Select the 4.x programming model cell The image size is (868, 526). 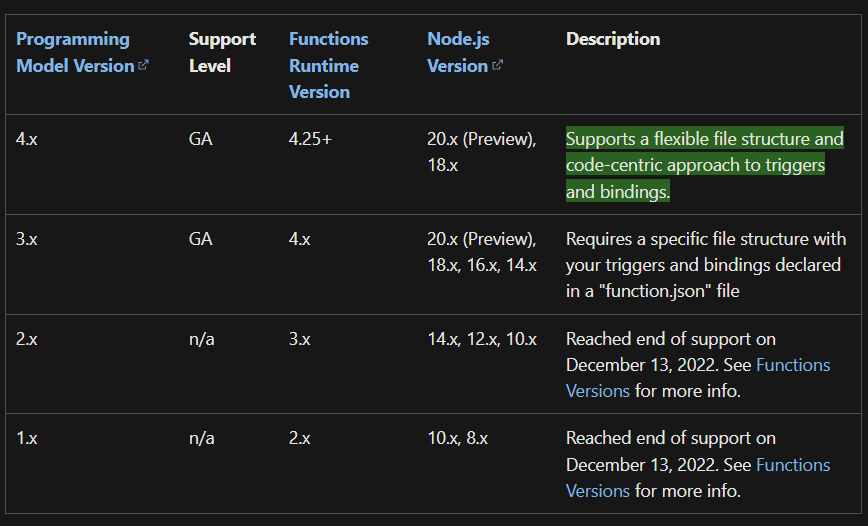point(27,139)
